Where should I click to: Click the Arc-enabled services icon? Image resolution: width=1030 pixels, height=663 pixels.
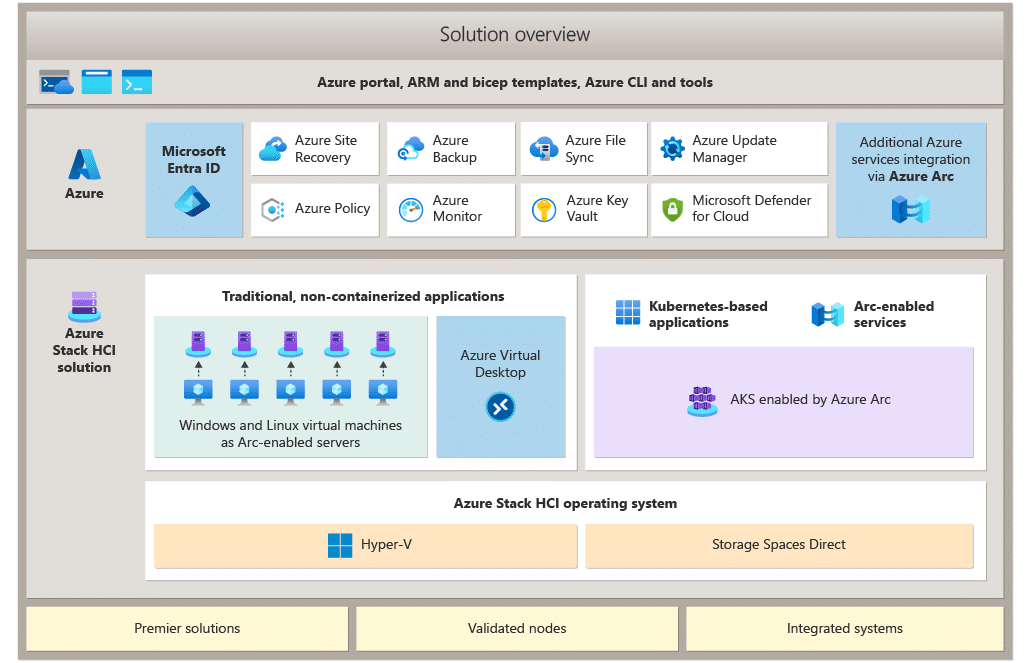pyautogui.click(x=828, y=314)
